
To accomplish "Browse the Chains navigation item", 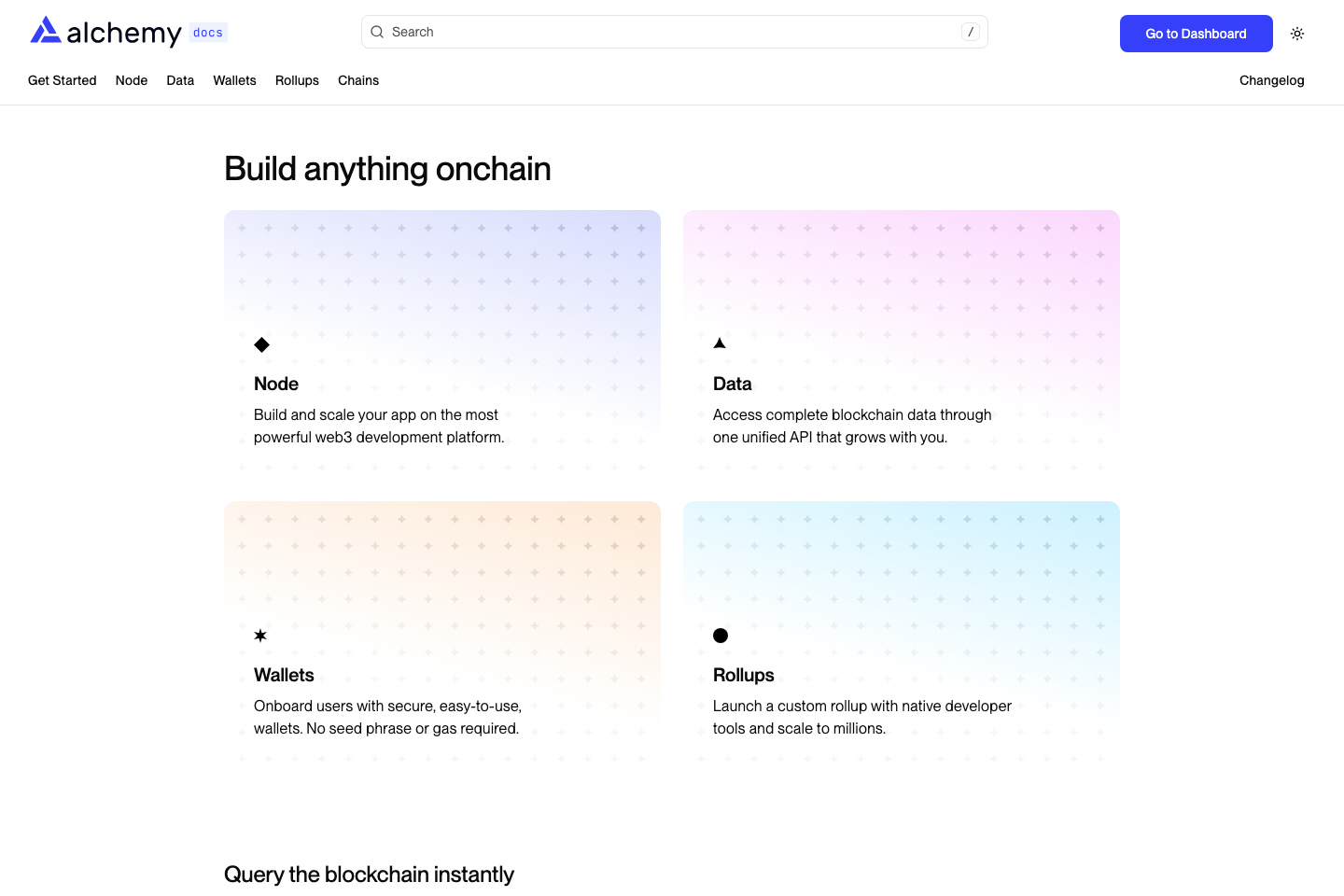I will (358, 80).
